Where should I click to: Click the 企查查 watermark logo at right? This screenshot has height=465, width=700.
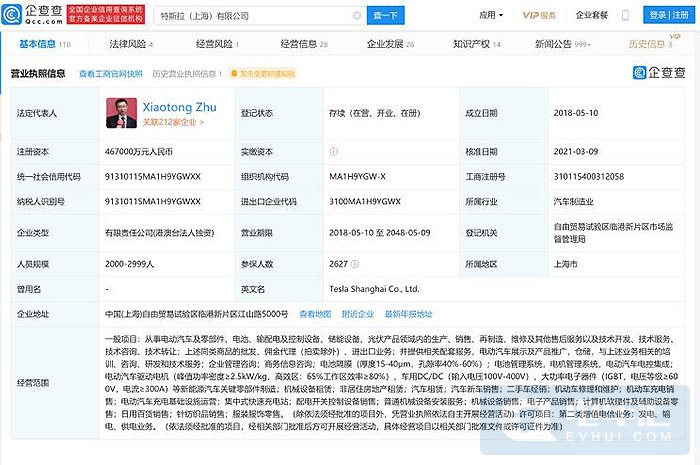click(x=659, y=73)
